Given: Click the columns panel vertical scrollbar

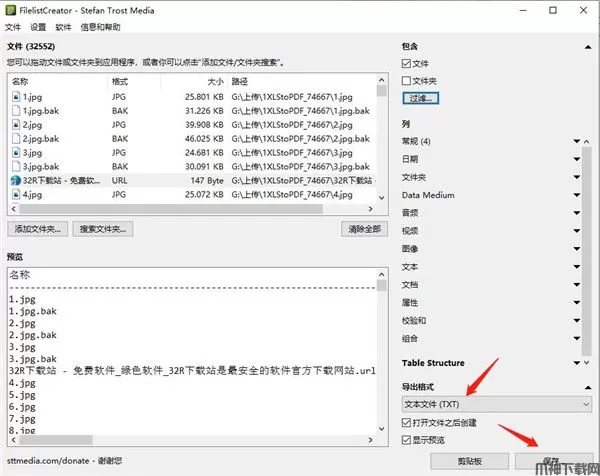Looking at the screenshot, I should point(587,251).
